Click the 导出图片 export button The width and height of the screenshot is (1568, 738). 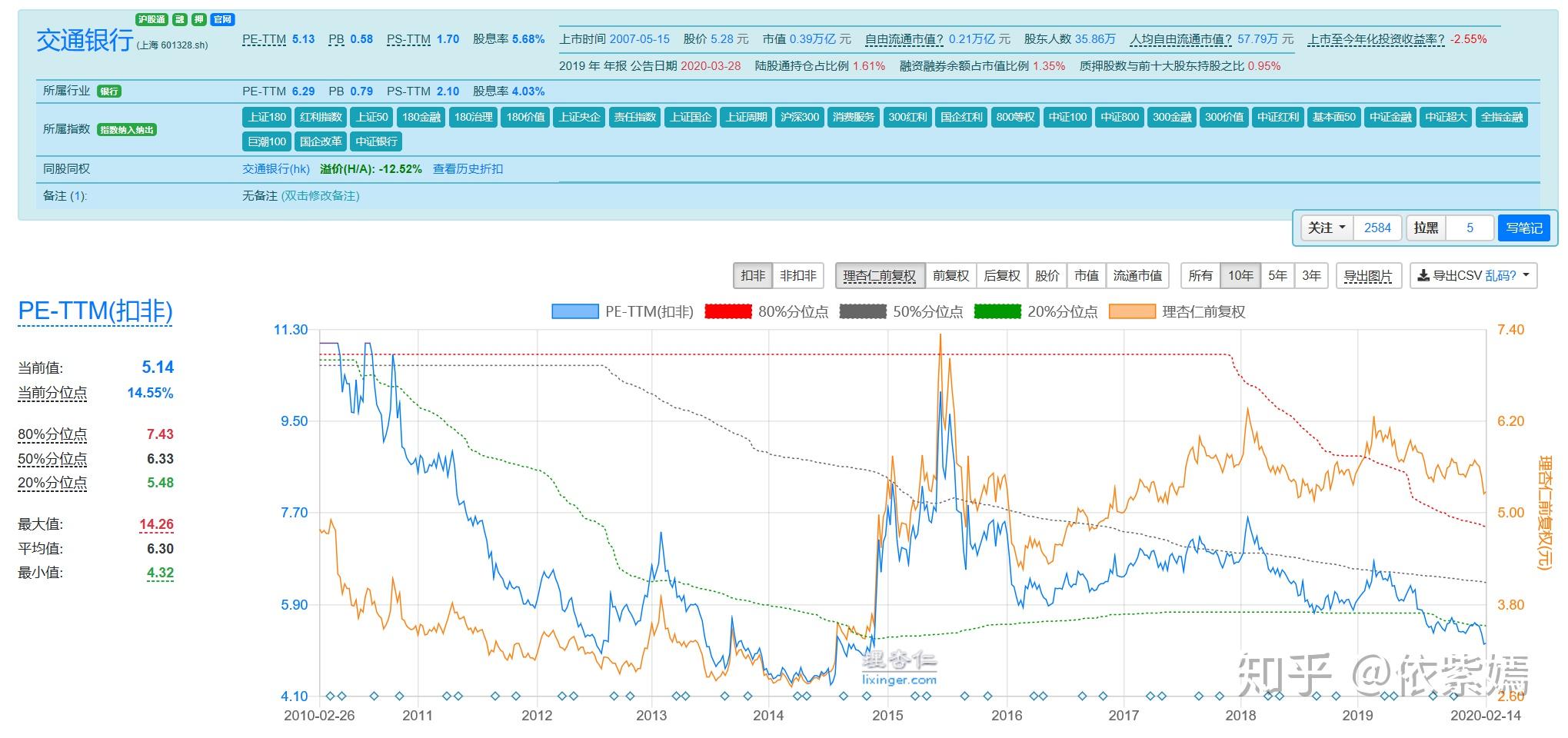point(1368,275)
